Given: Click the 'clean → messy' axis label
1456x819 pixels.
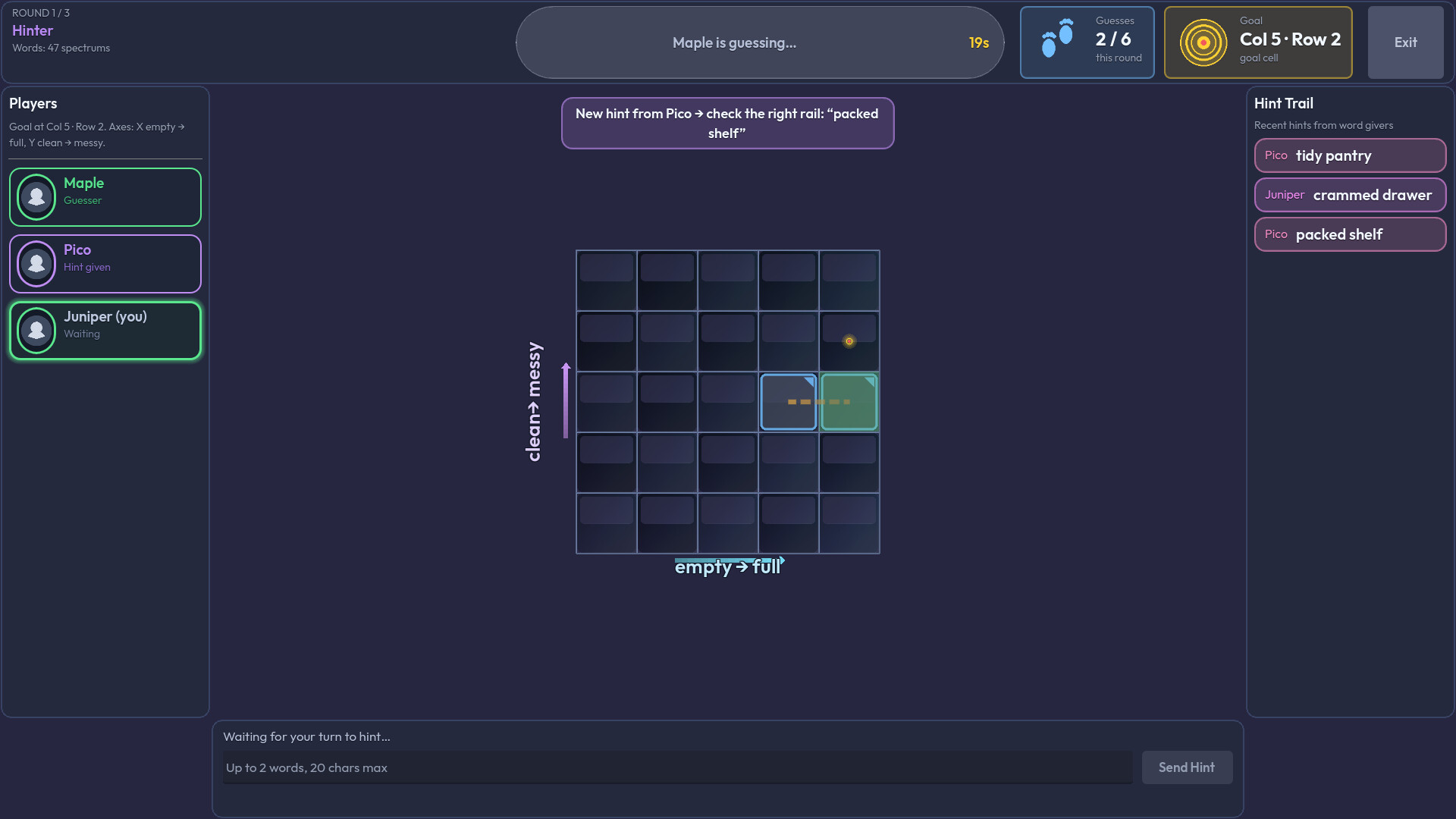Looking at the screenshot, I should (x=534, y=402).
